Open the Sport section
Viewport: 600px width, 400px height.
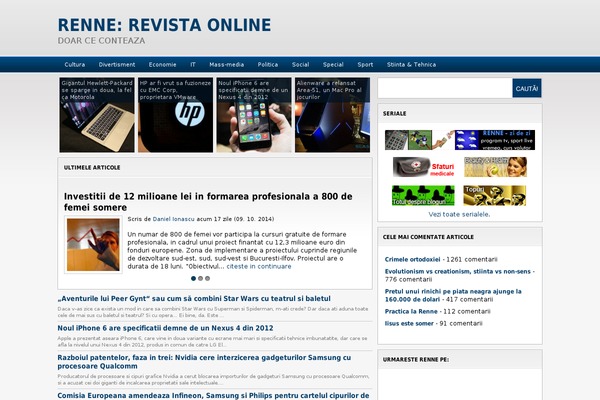pos(365,65)
